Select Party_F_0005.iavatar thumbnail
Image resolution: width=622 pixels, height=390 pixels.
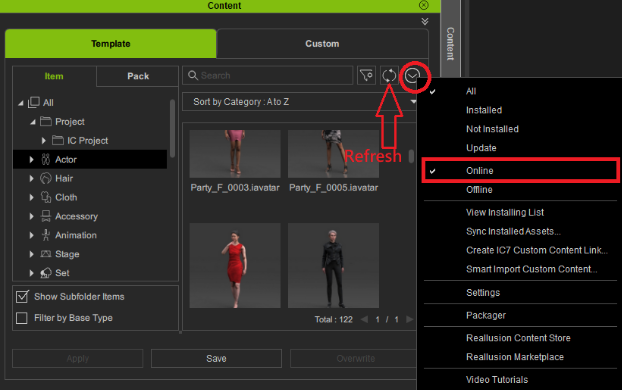point(333,154)
